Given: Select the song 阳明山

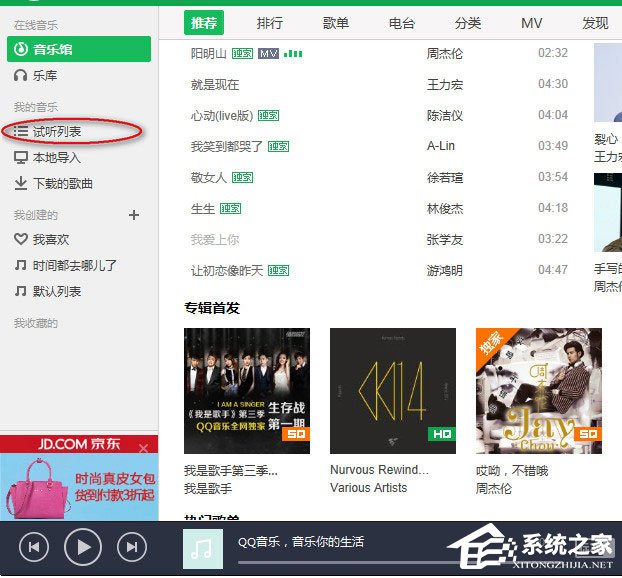Looking at the screenshot, I should point(209,54).
